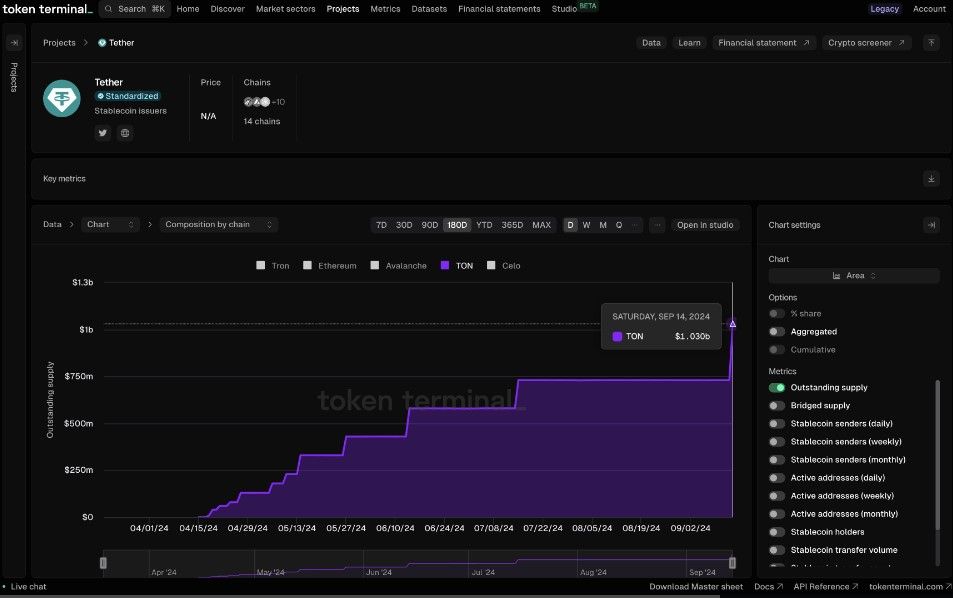Click the search magnifier icon
The image size is (953, 598).
pos(108,9)
